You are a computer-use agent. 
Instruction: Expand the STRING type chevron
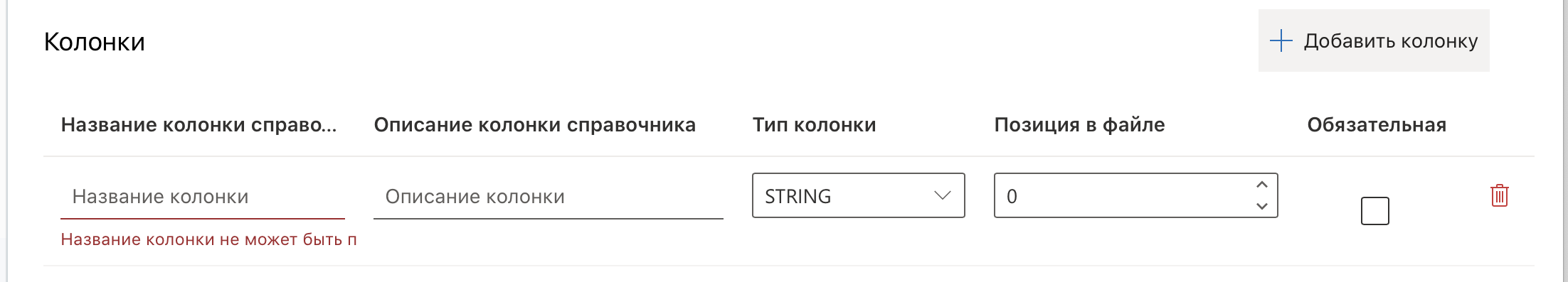point(942,195)
